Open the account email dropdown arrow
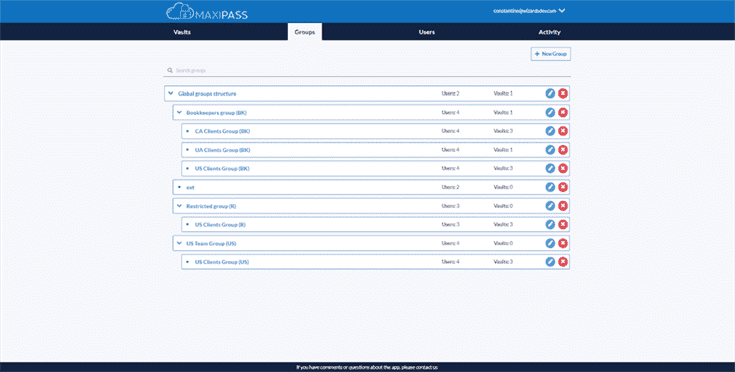The width and height of the screenshot is (735, 372). tap(562, 11)
